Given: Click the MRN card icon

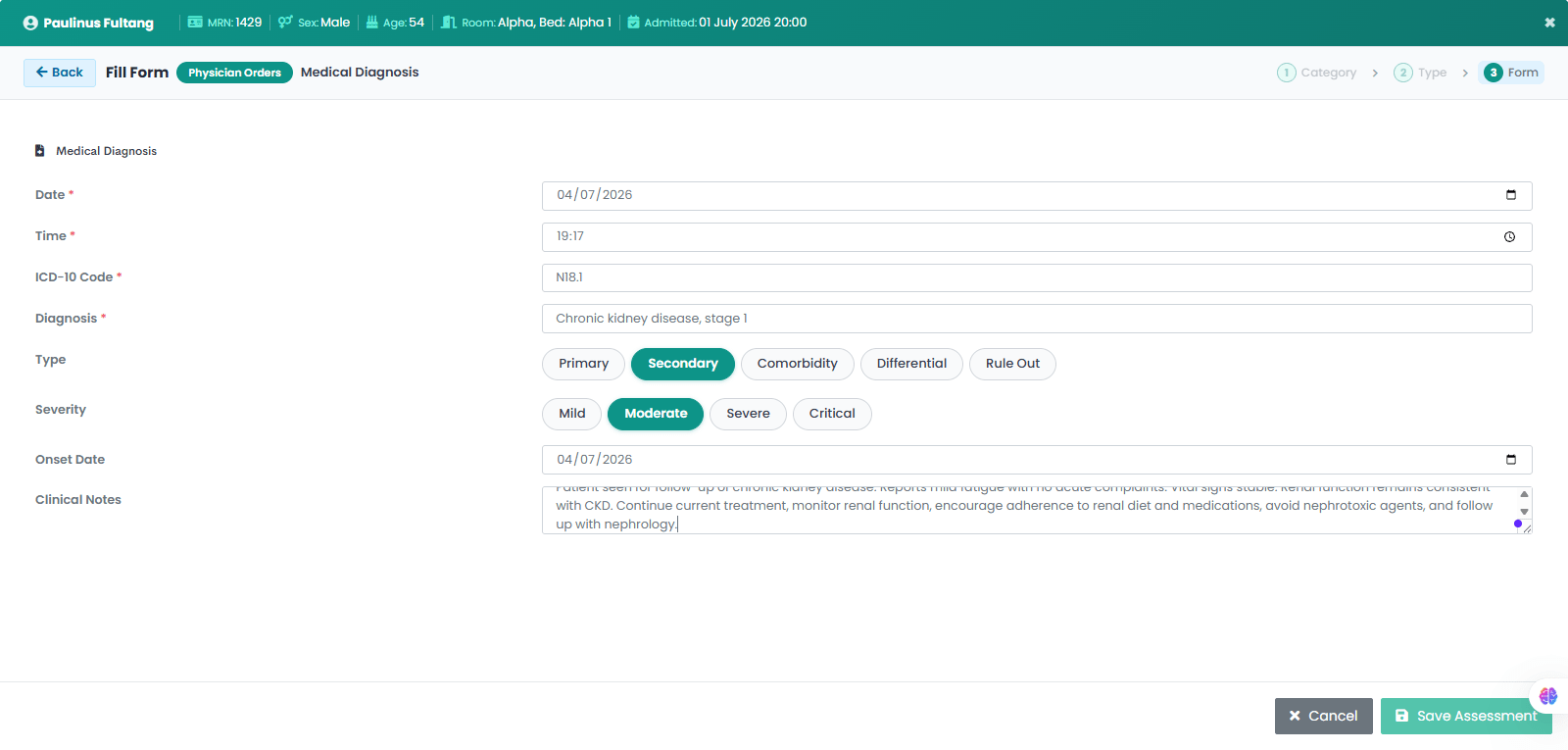Looking at the screenshot, I should click(x=195, y=22).
